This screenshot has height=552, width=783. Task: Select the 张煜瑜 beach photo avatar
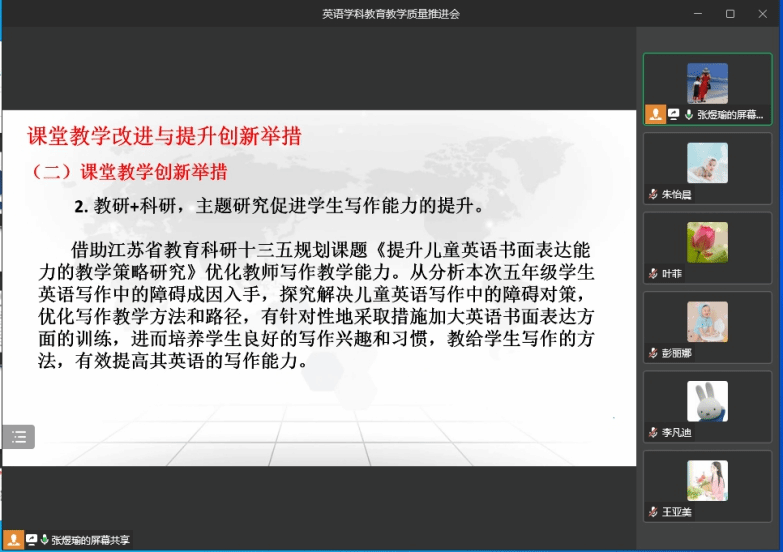point(707,83)
